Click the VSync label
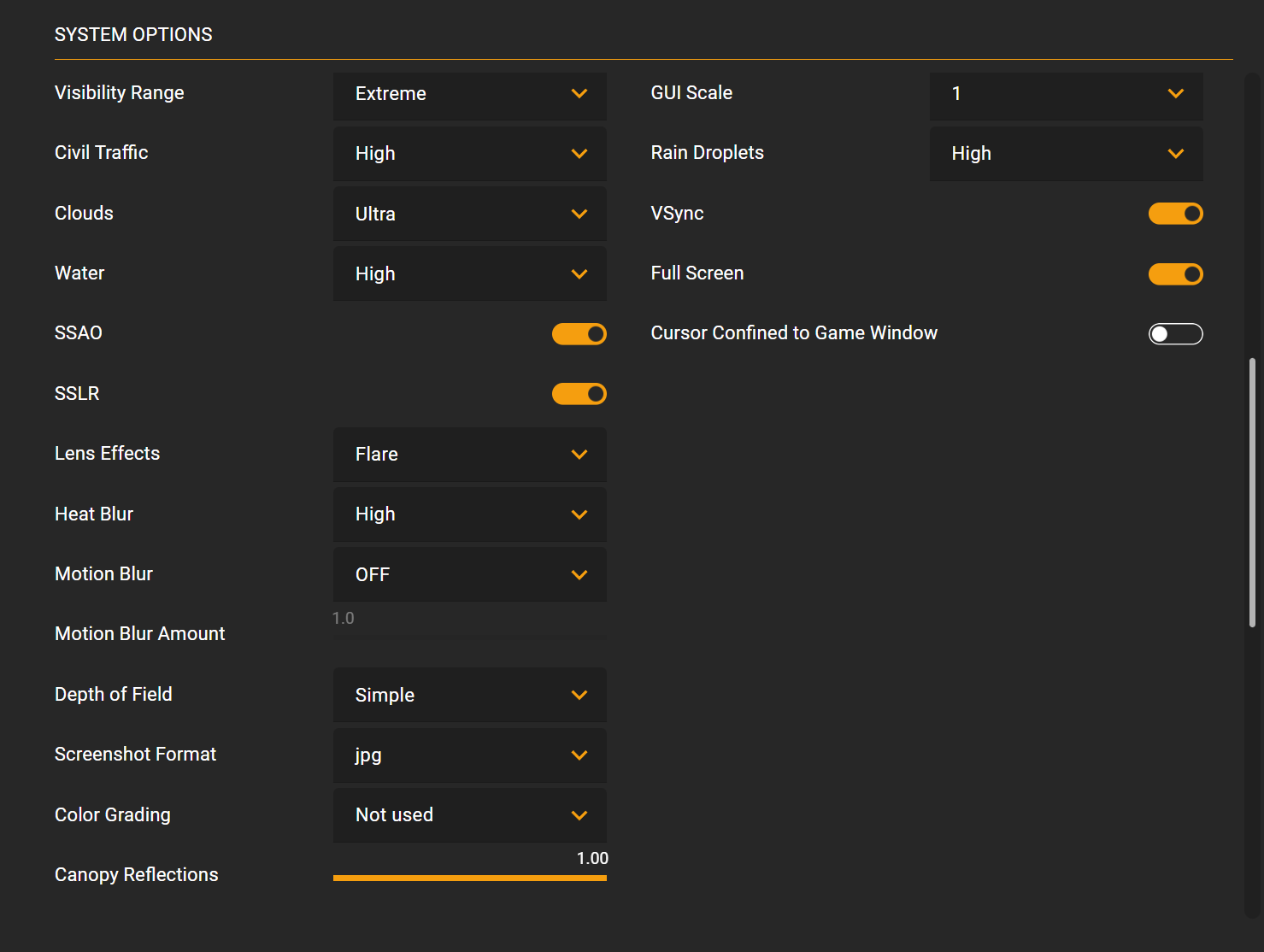The height and width of the screenshot is (952, 1264). coord(678,214)
